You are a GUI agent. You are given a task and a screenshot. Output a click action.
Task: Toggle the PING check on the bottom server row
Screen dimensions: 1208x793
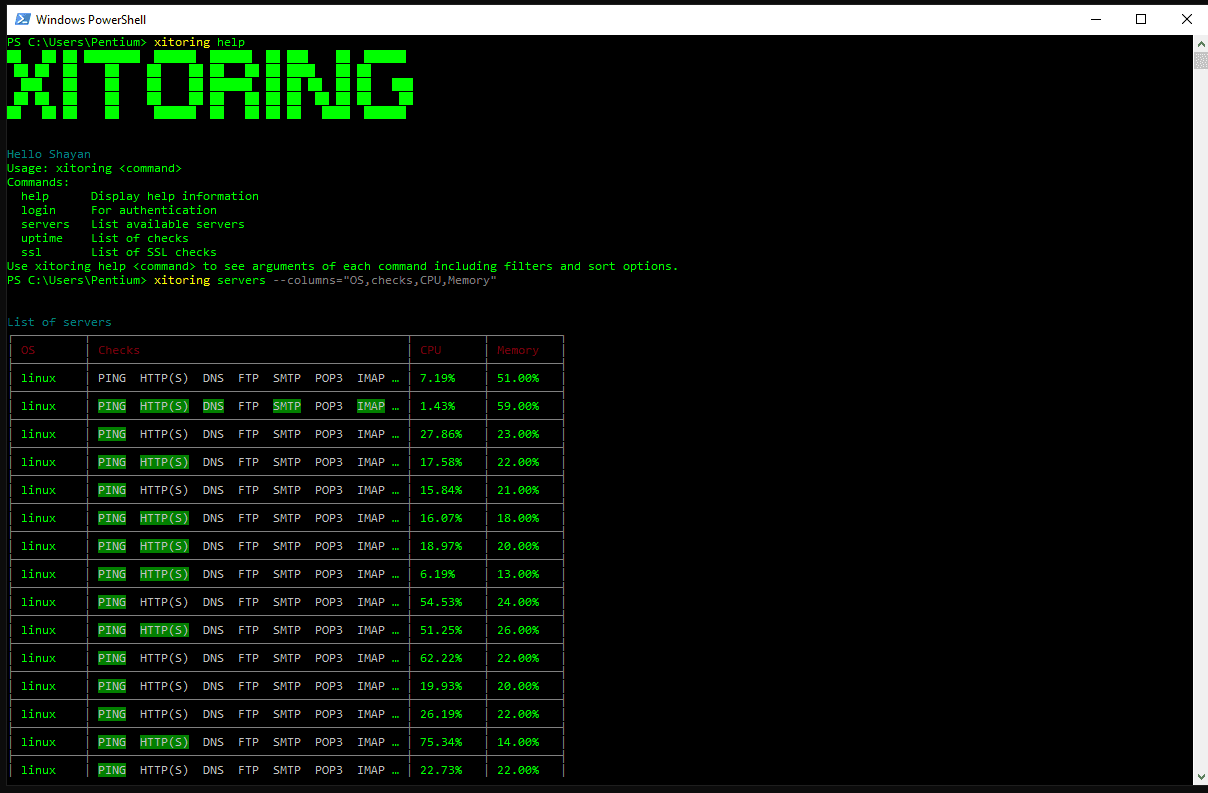coord(111,769)
